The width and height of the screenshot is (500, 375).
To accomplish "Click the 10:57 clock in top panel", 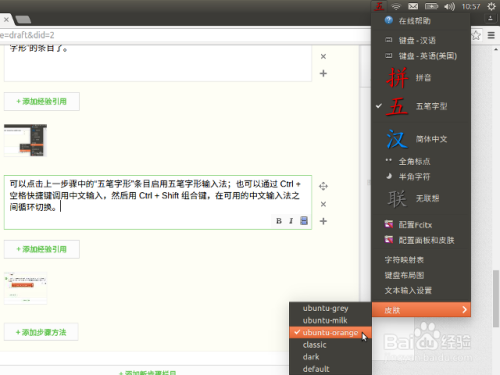I will coord(471,7).
